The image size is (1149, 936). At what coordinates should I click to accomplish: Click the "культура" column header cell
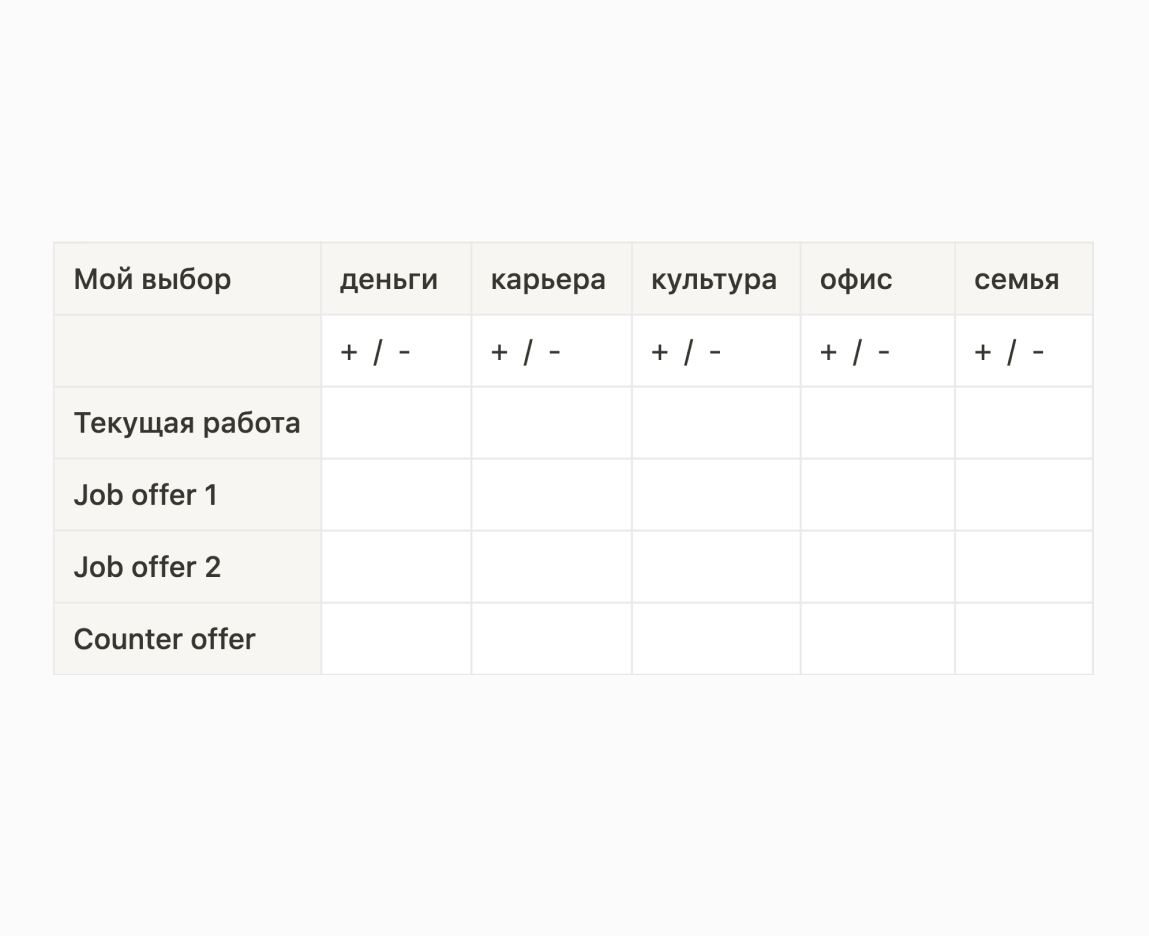716,279
